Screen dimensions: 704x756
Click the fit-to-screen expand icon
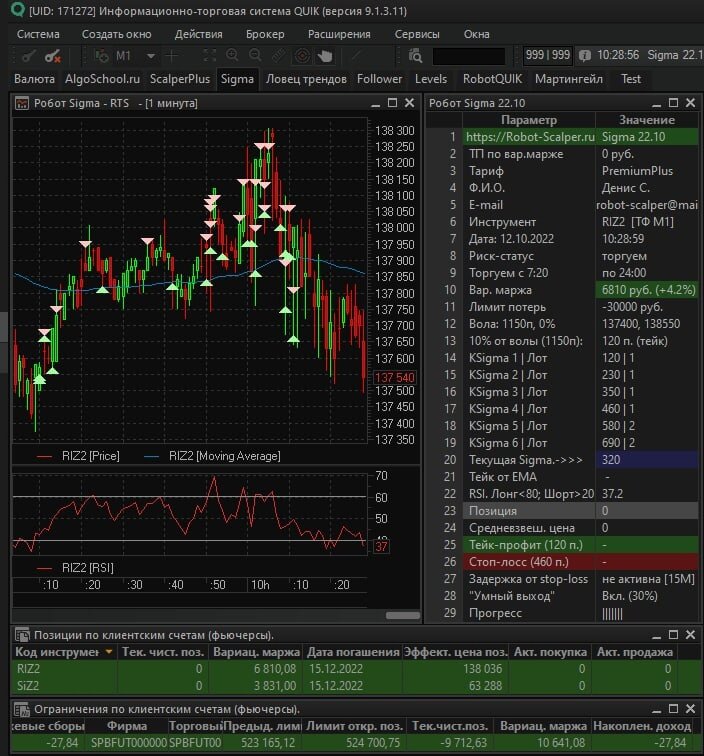click(x=210, y=55)
